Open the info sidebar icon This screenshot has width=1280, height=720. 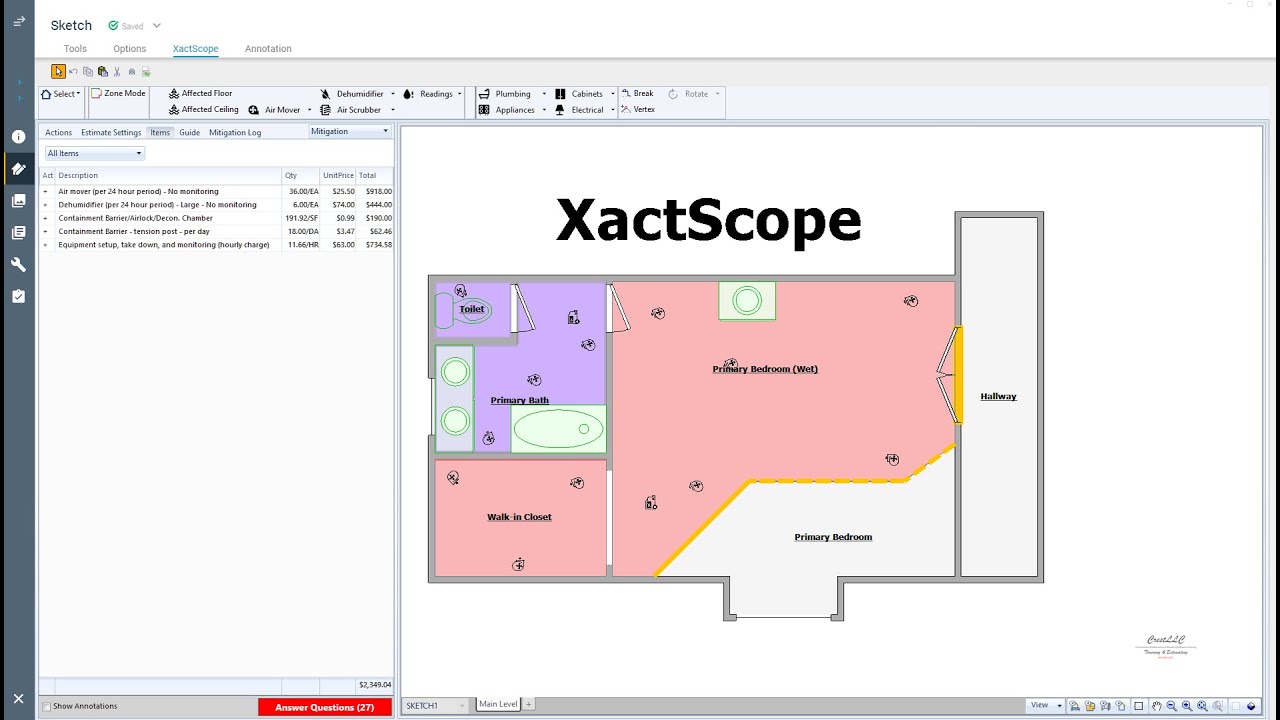pos(18,137)
